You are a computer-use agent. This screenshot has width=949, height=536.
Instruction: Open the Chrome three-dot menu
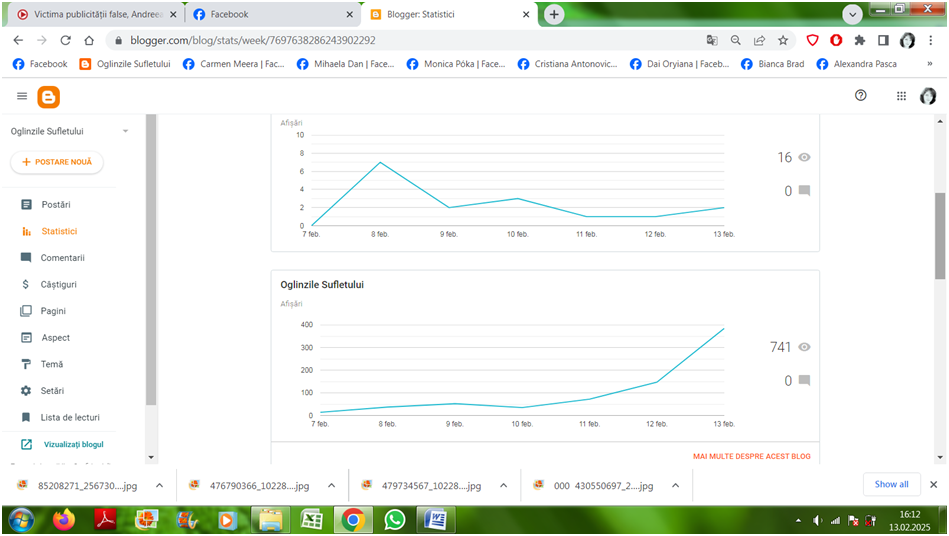point(930,40)
